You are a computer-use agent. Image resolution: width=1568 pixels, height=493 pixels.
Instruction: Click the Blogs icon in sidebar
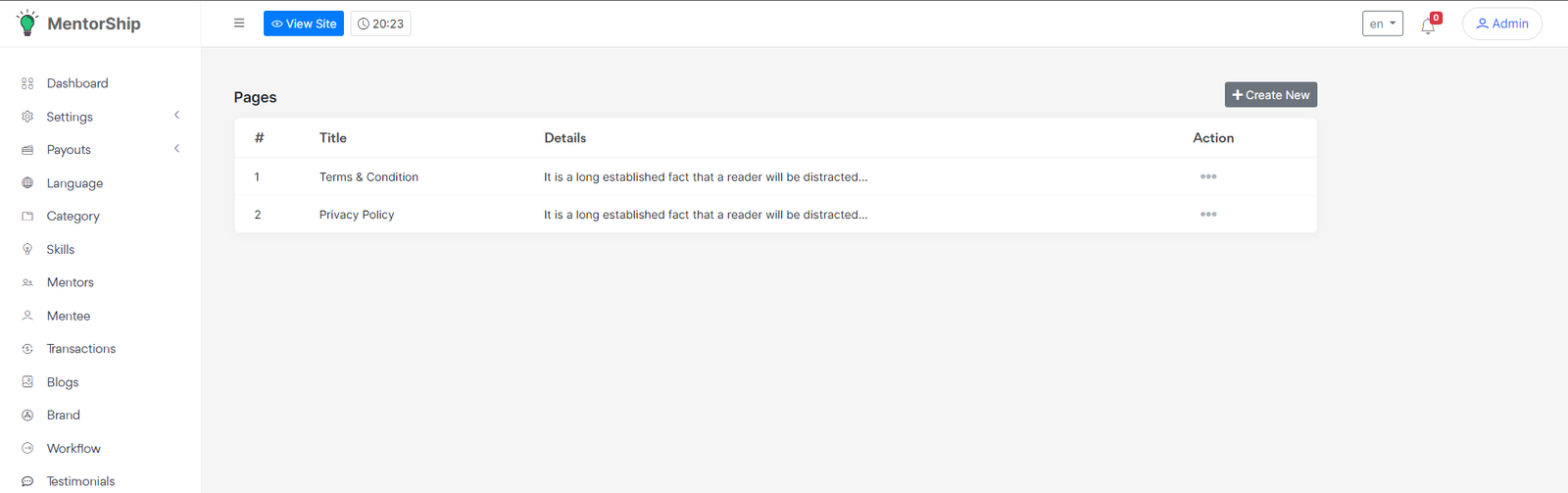pyautogui.click(x=27, y=382)
